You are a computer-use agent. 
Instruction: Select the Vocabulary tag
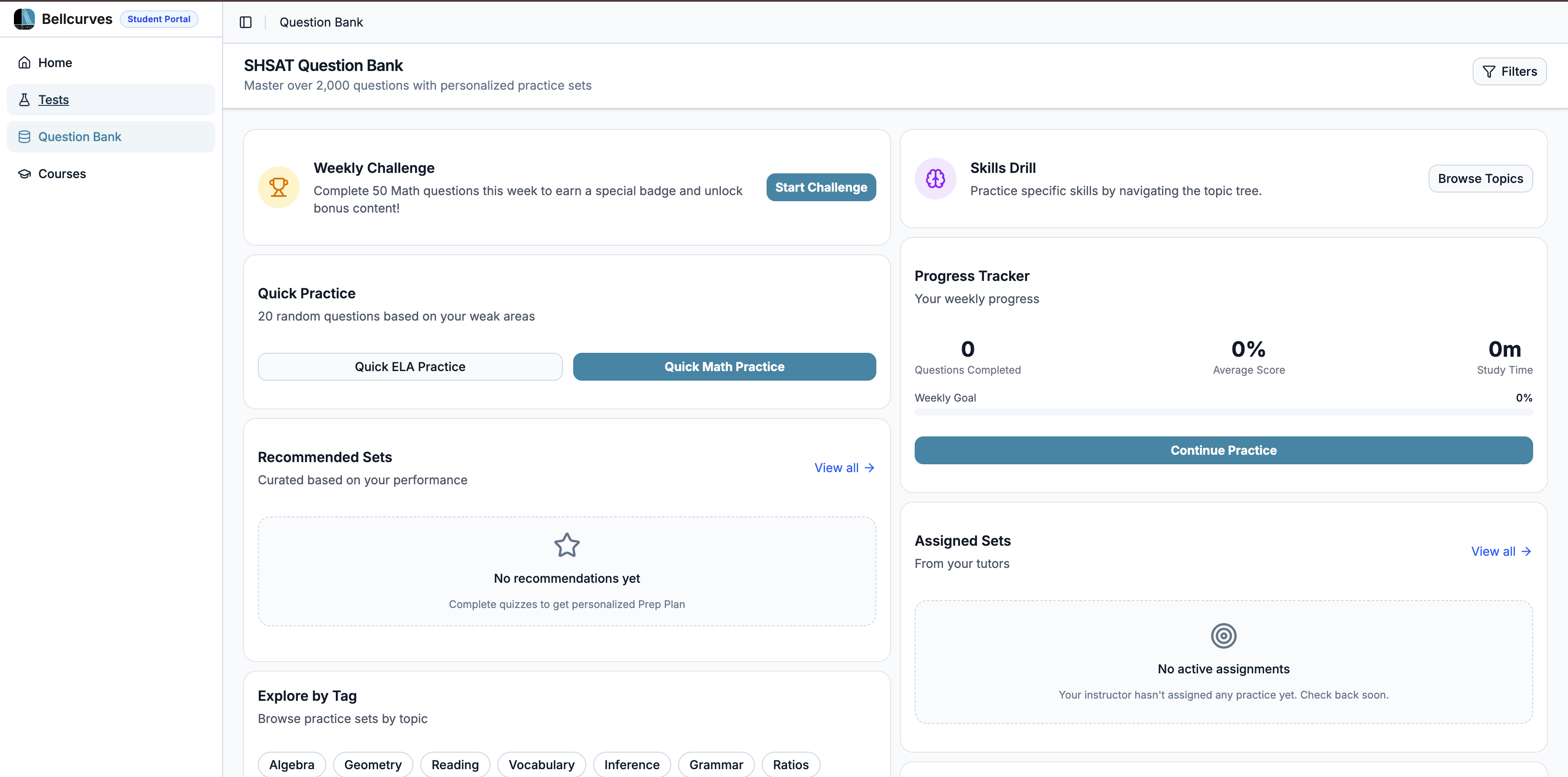(x=541, y=765)
